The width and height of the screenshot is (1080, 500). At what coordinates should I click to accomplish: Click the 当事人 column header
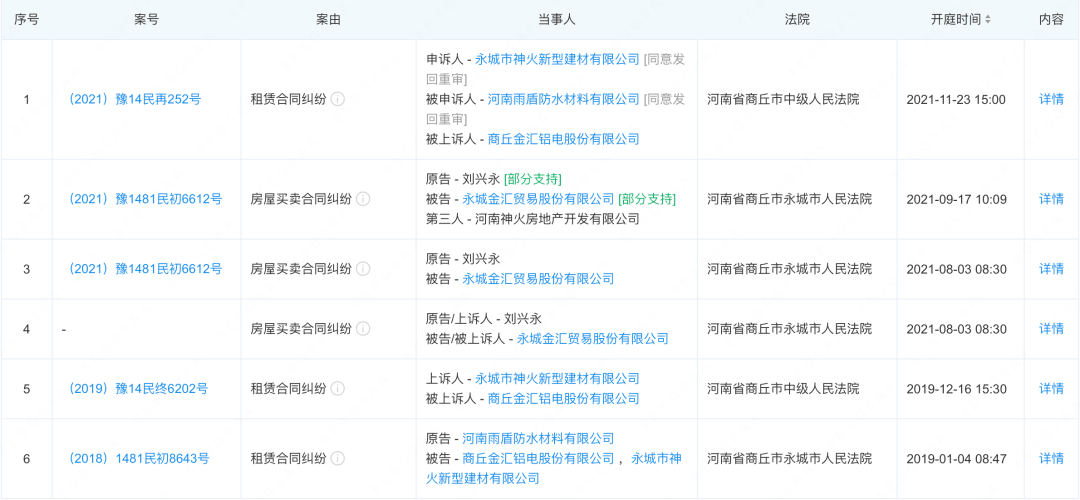(557, 20)
